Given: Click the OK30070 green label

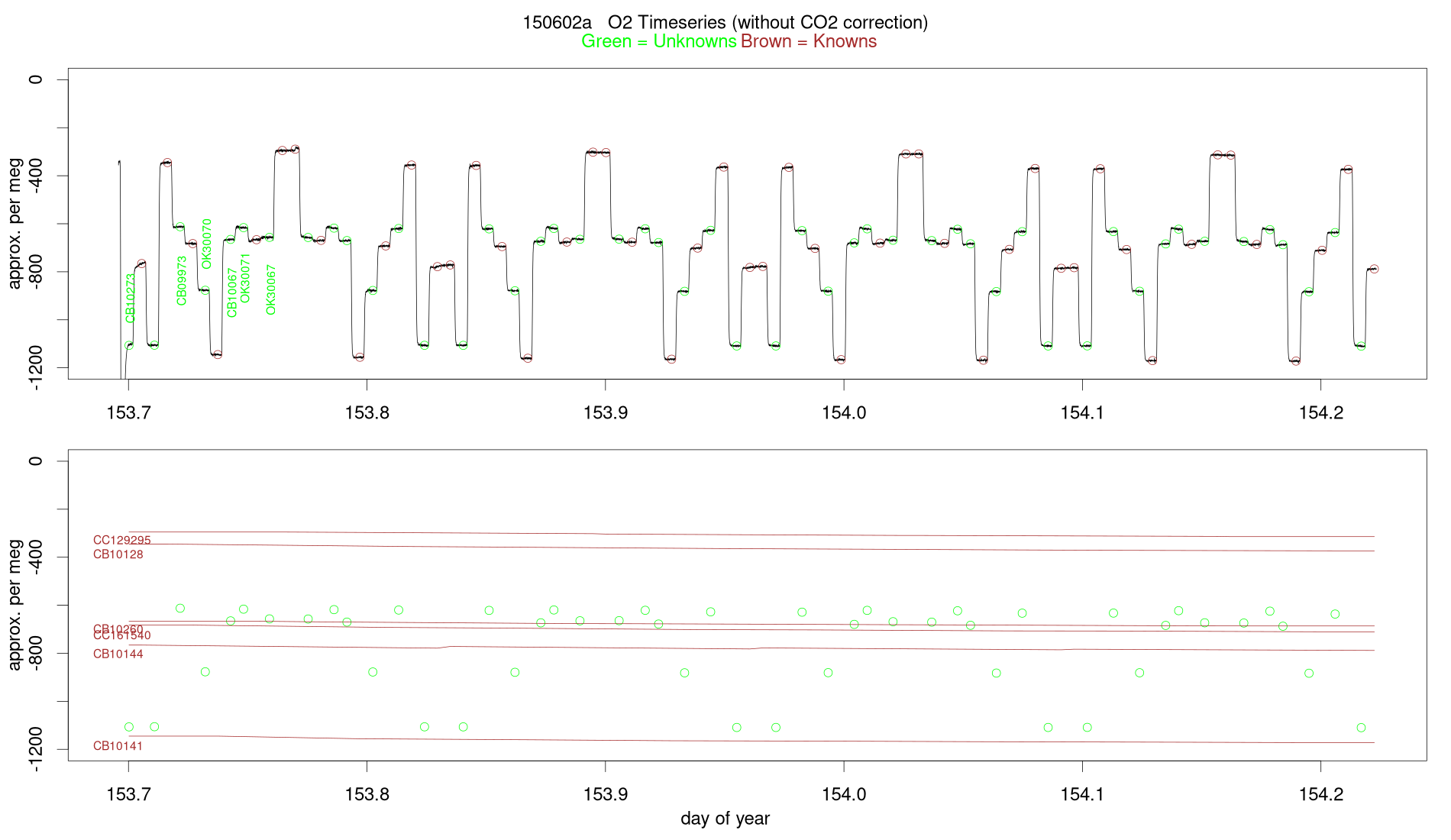Looking at the screenshot, I should click(x=206, y=244).
